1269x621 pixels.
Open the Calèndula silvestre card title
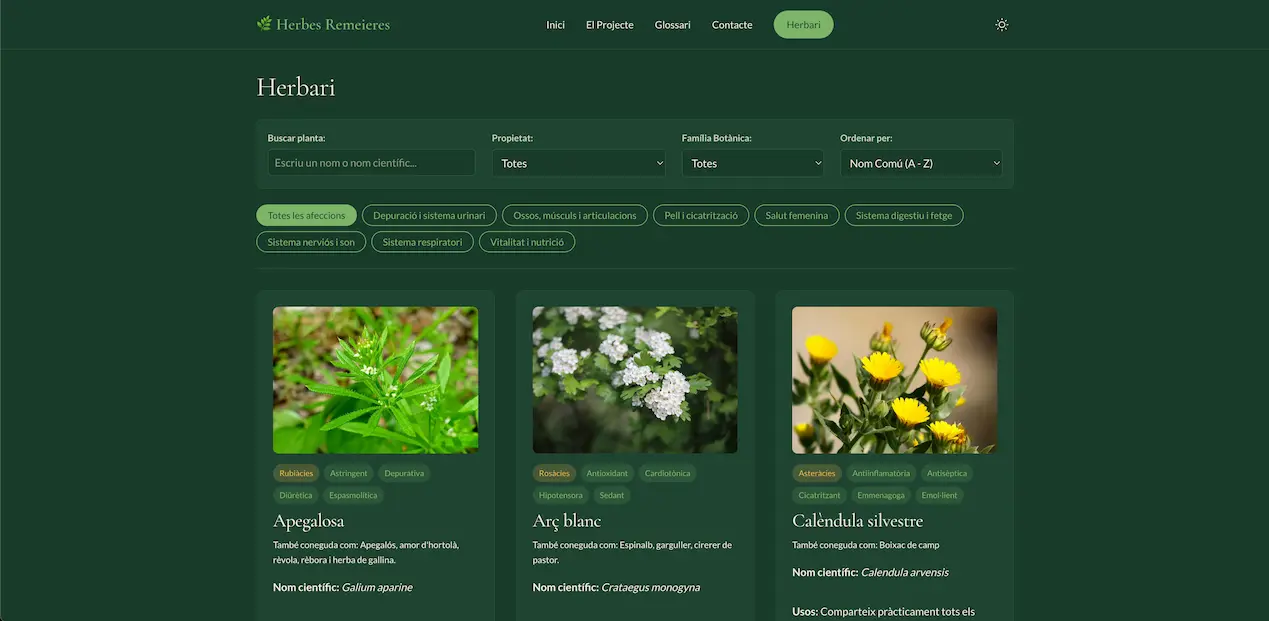(x=858, y=521)
